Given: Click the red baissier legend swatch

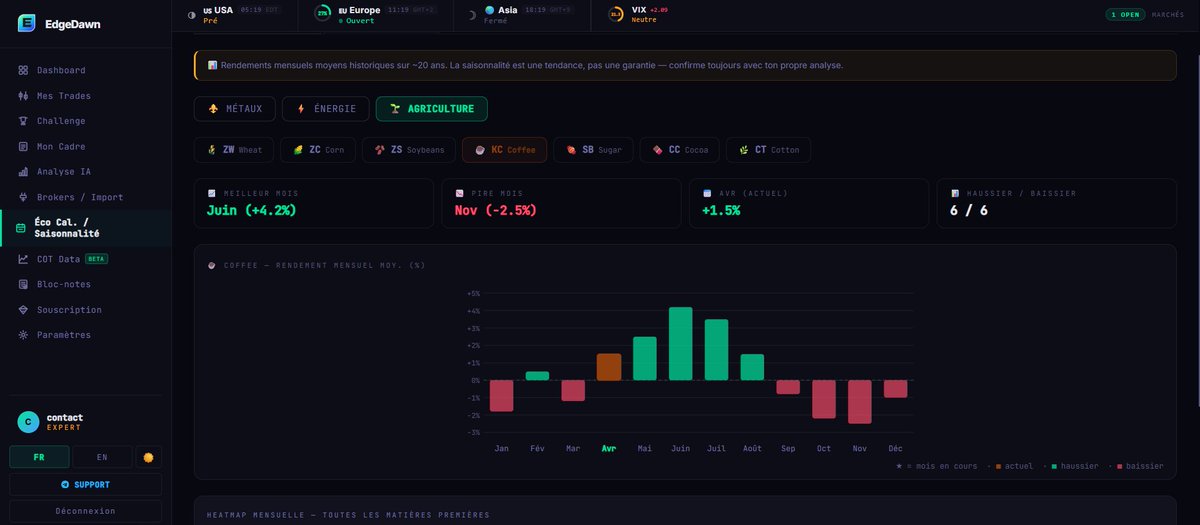Looking at the screenshot, I should tap(1119, 466).
